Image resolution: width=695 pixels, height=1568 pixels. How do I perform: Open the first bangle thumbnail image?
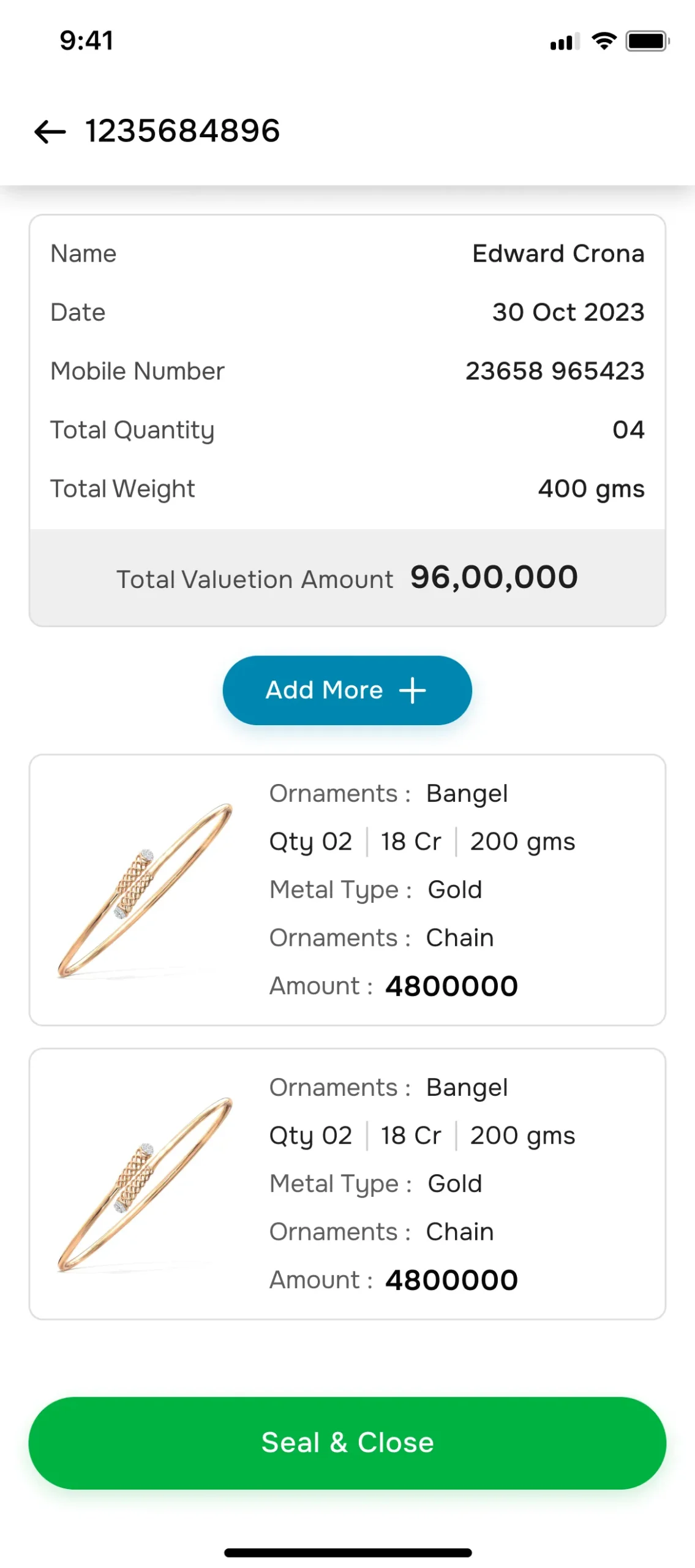145,890
